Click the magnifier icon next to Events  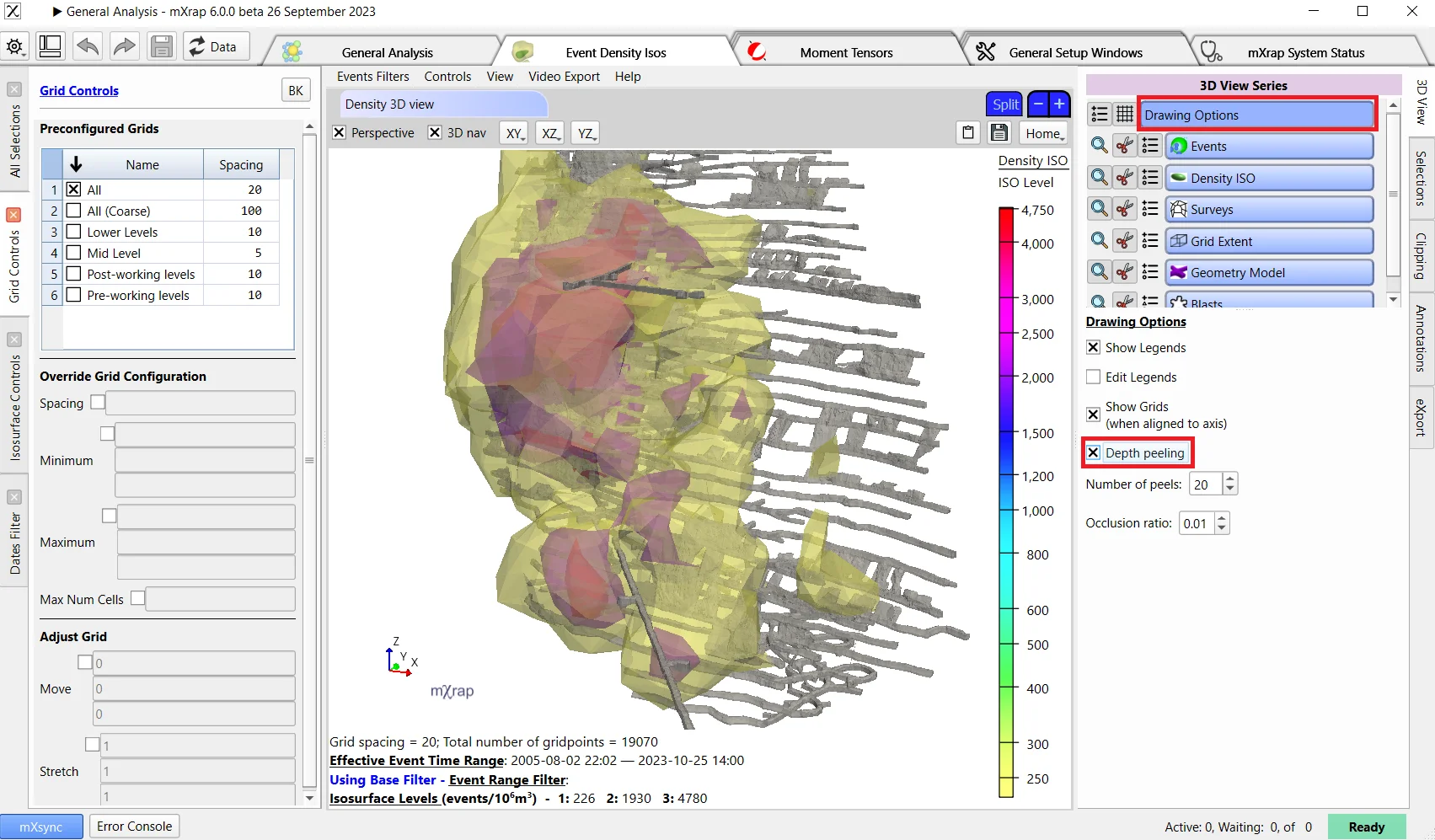(x=1099, y=146)
